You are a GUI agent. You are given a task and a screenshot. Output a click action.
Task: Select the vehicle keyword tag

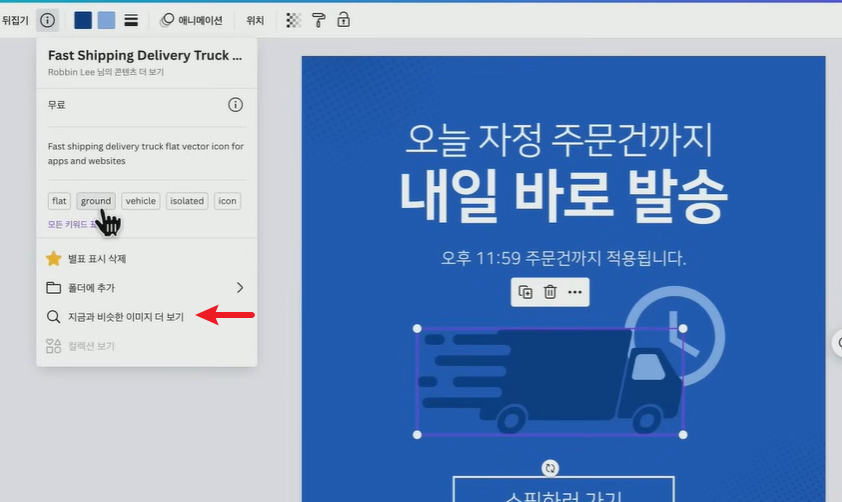click(x=141, y=201)
